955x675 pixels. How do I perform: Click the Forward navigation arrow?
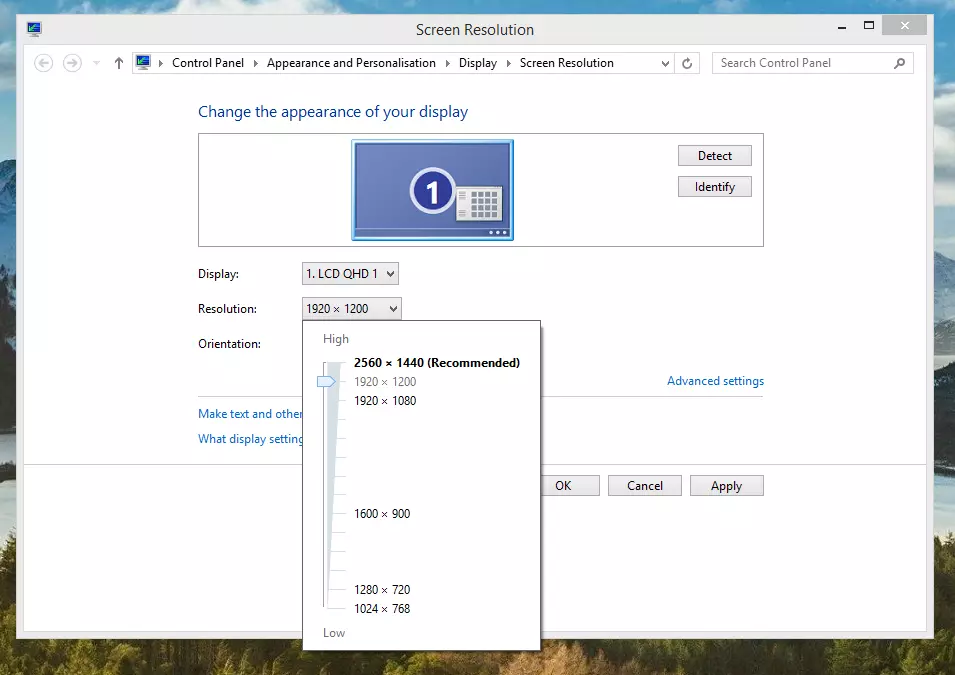click(72, 63)
